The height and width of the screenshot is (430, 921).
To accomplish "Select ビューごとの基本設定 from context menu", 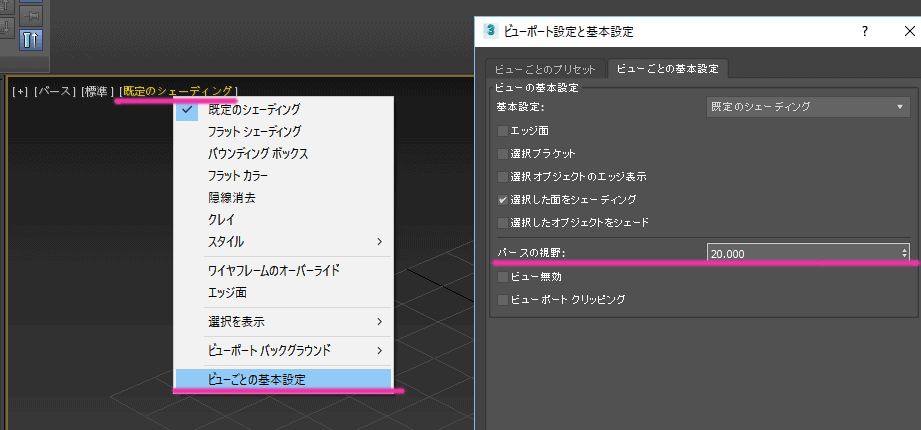I will (283, 380).
